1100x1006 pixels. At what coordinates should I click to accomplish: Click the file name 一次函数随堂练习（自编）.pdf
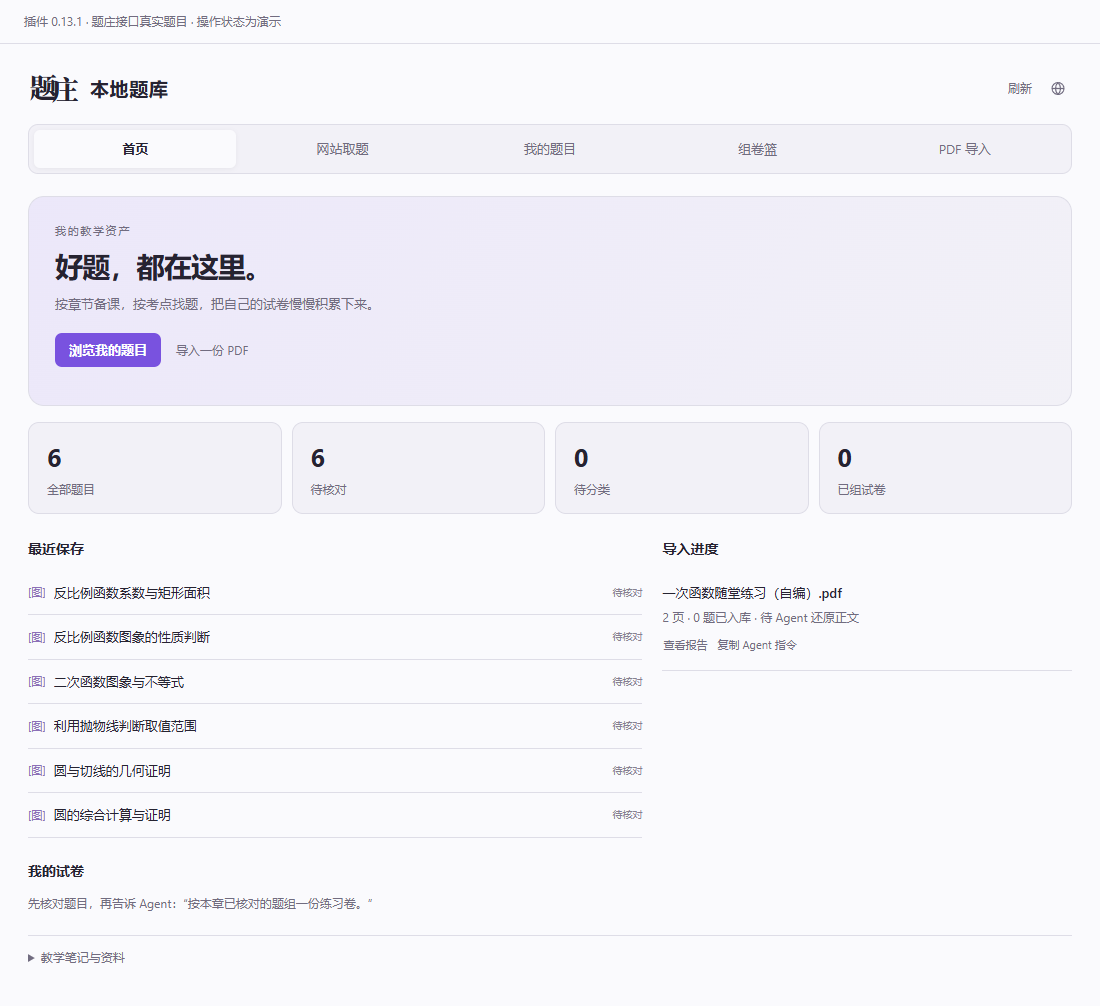point(752,593)
